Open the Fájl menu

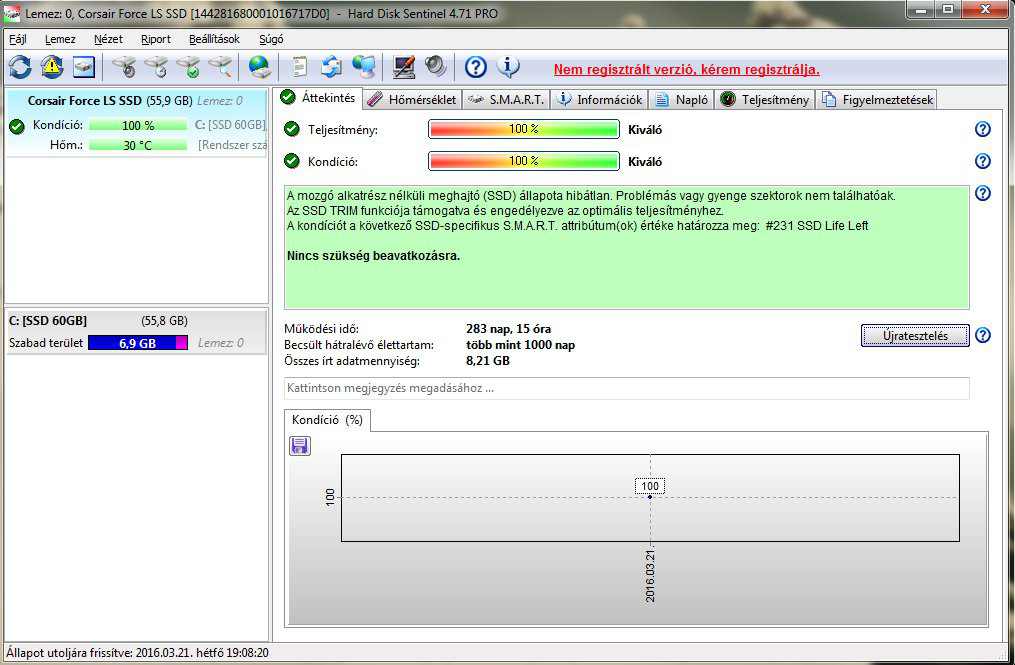click(x=18, y=39)
